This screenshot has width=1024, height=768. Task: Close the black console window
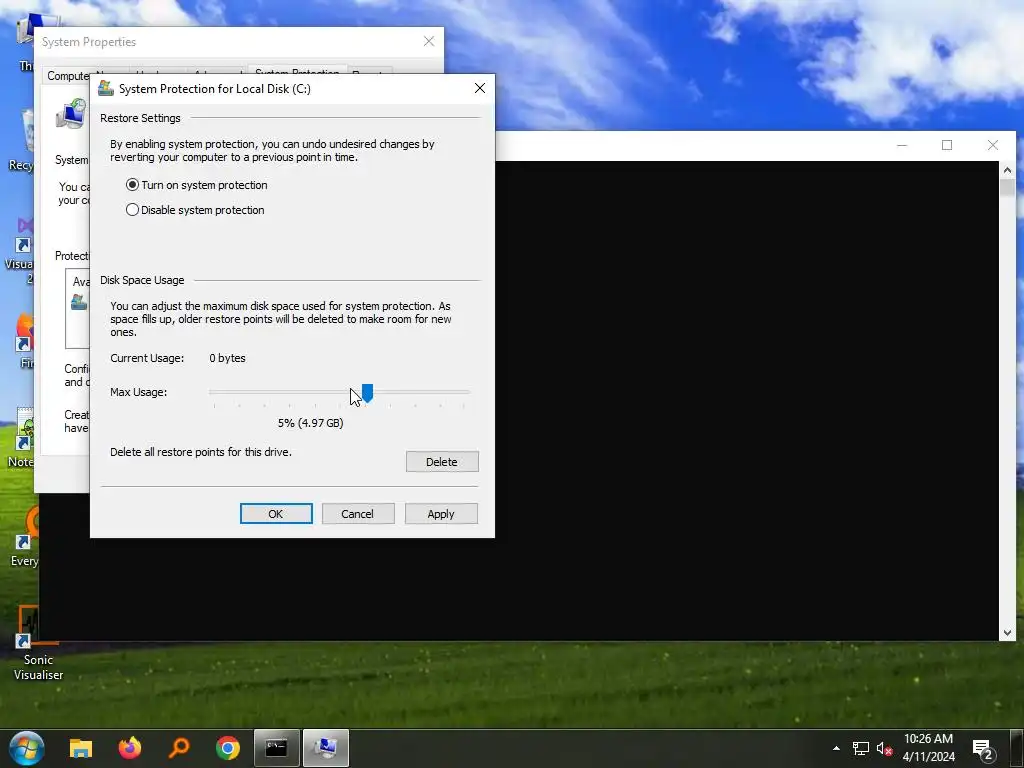coord(993,145)
